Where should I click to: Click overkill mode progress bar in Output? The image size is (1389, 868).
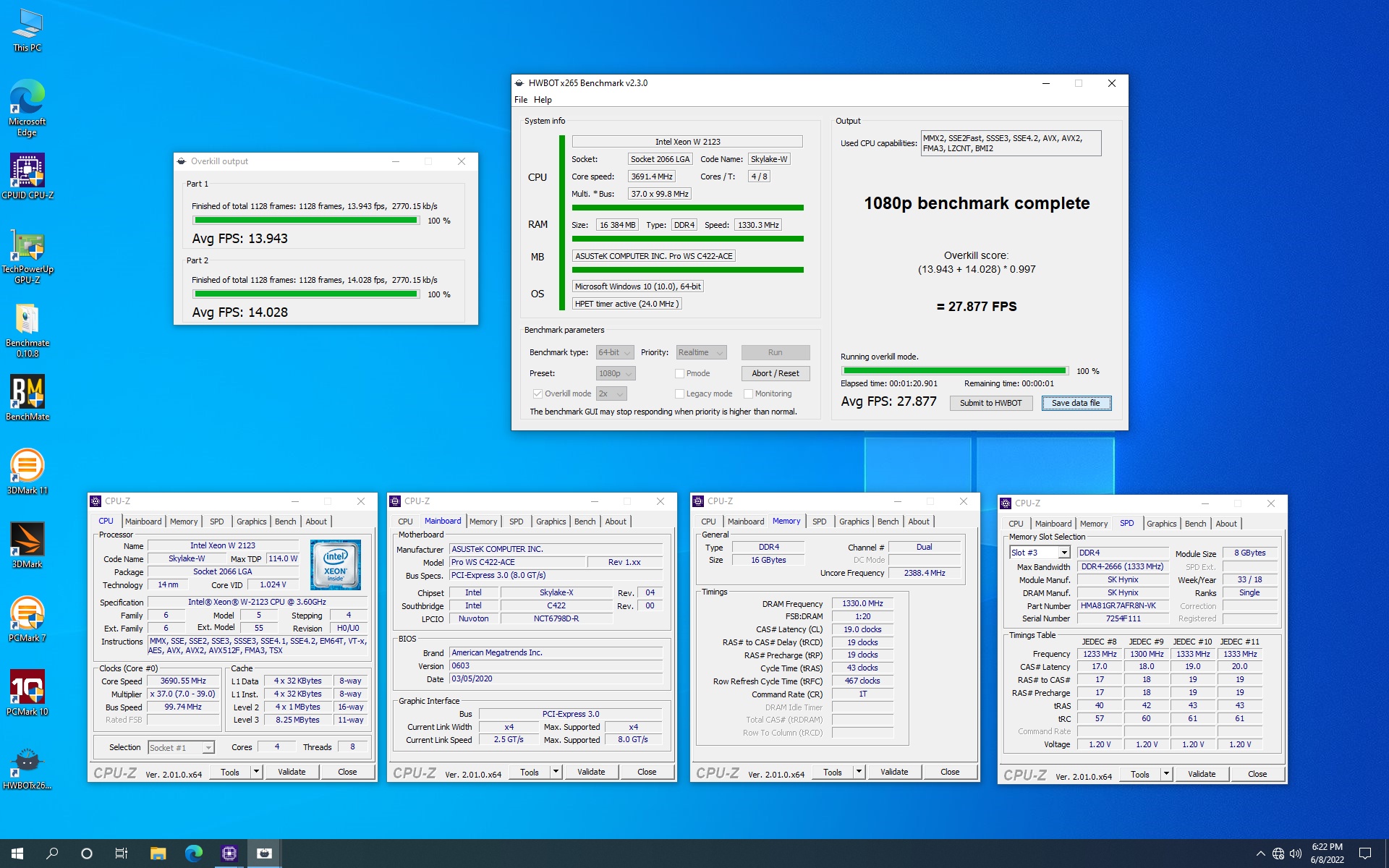954,371
